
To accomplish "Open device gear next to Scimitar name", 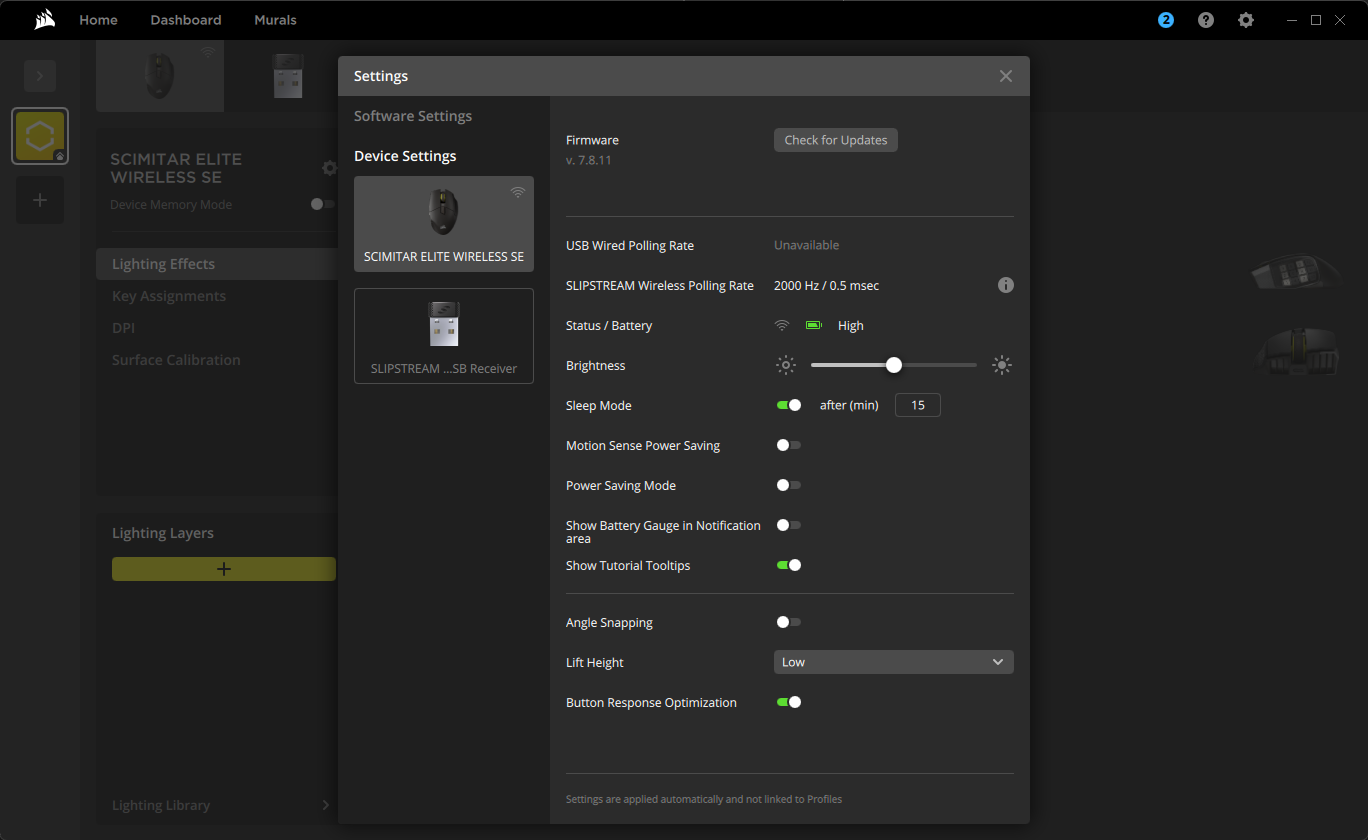I will (x=329, y=168).
